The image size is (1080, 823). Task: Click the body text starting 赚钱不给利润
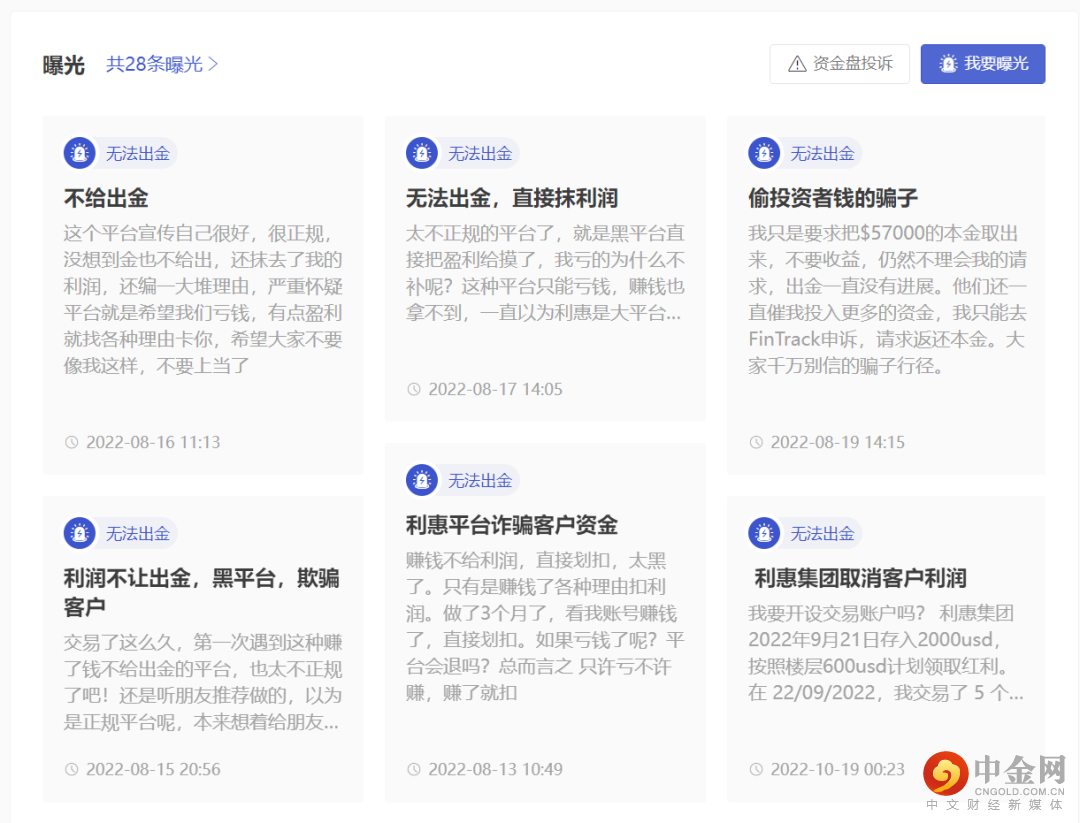[545, 627]
